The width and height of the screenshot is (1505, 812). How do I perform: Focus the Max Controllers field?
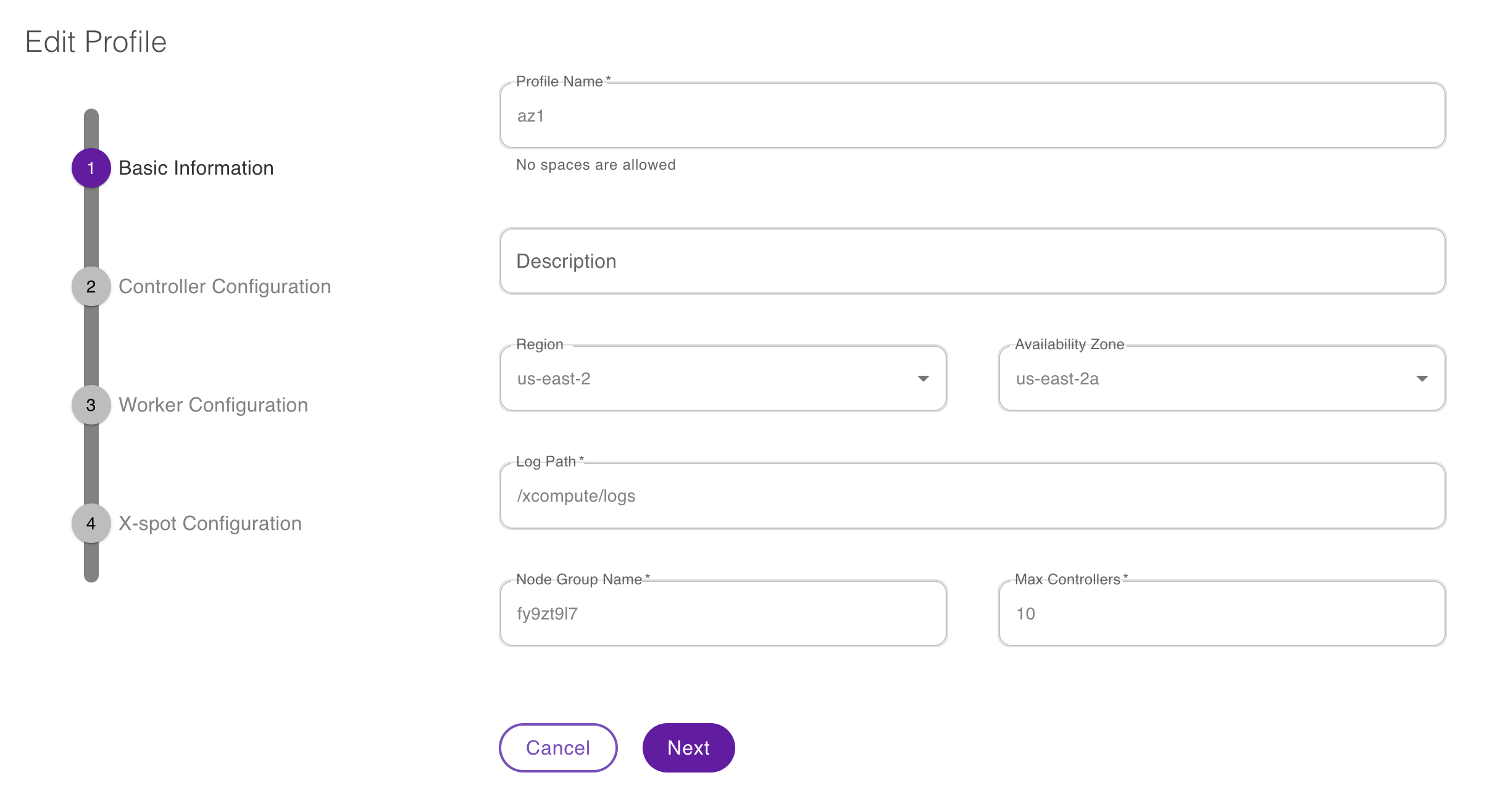pyautogui.click(x=1222, y=613)
